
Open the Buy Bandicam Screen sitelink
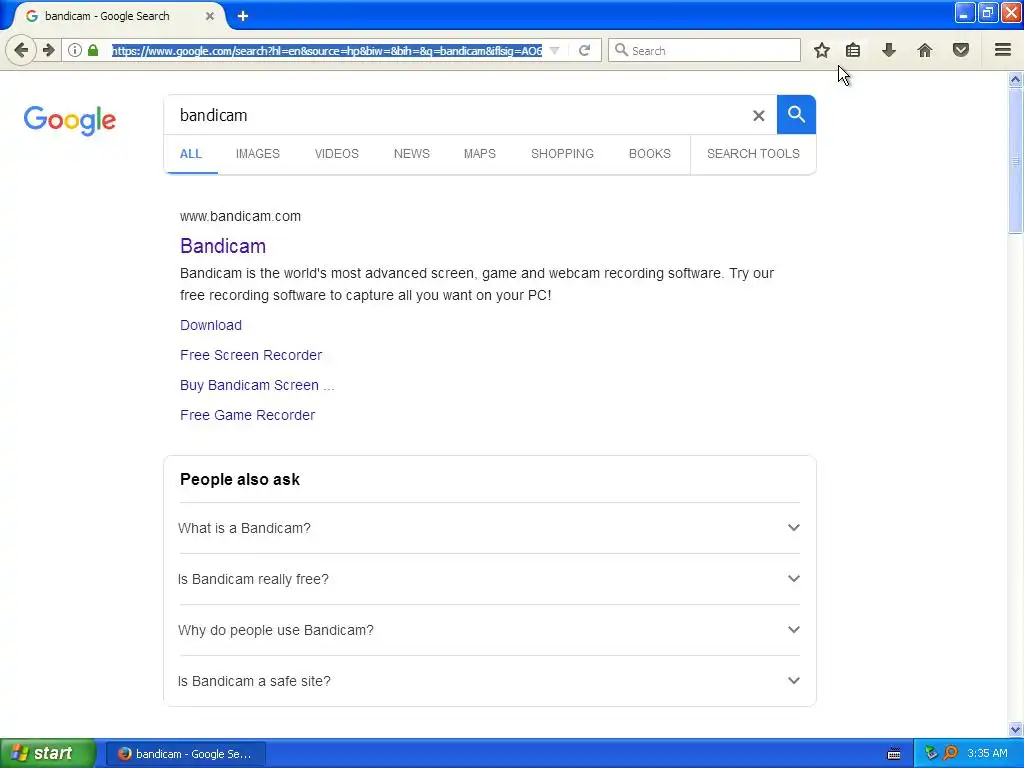257,385
